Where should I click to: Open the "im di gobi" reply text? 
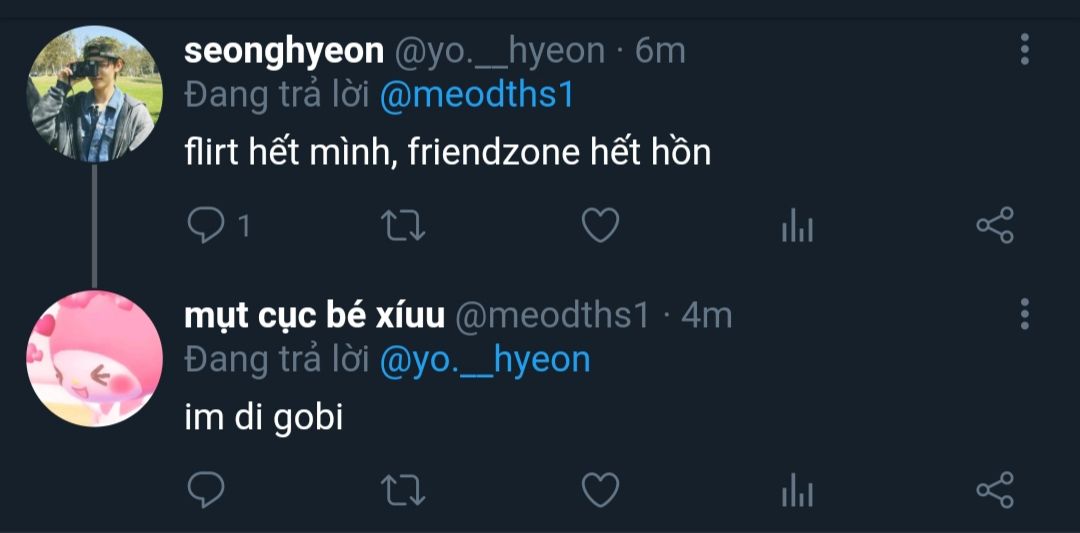click(x=264, y=417)
